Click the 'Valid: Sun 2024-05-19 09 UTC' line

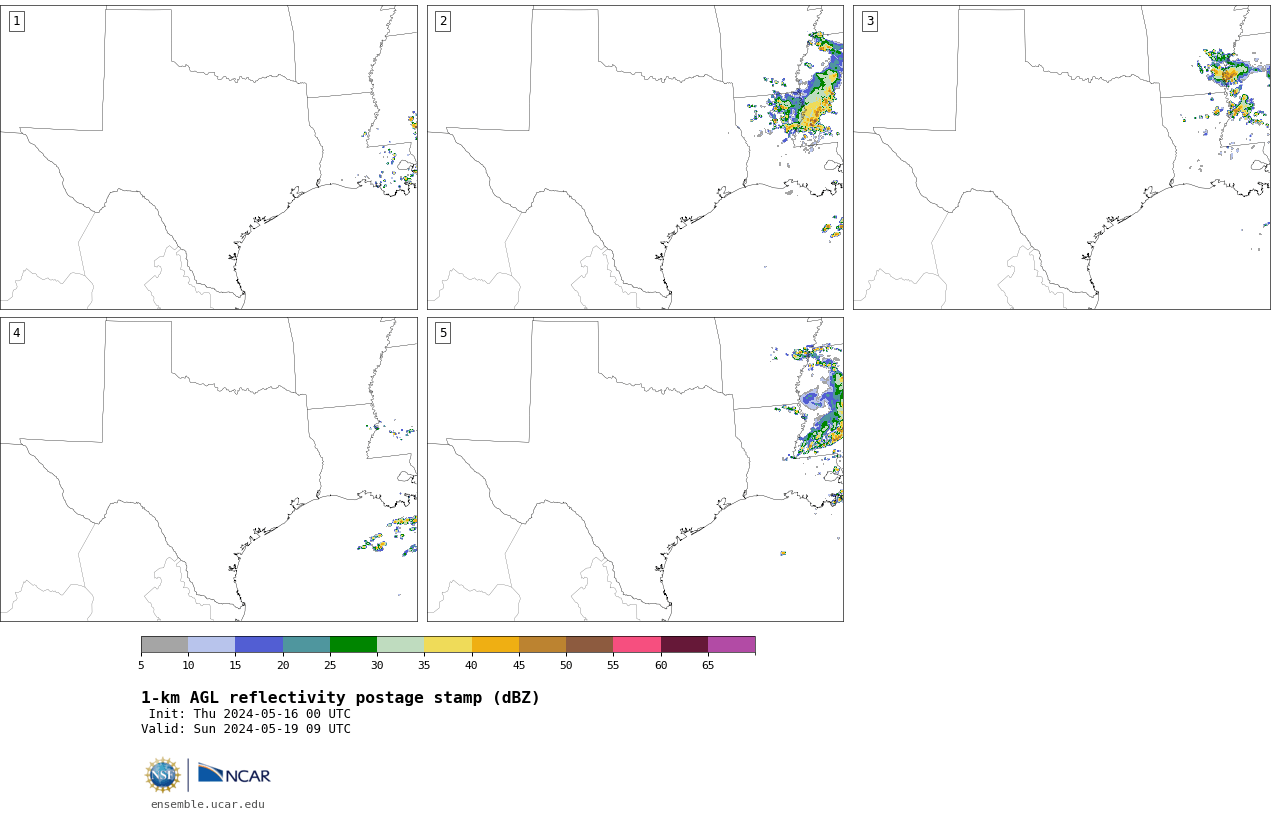click(246, 729)
